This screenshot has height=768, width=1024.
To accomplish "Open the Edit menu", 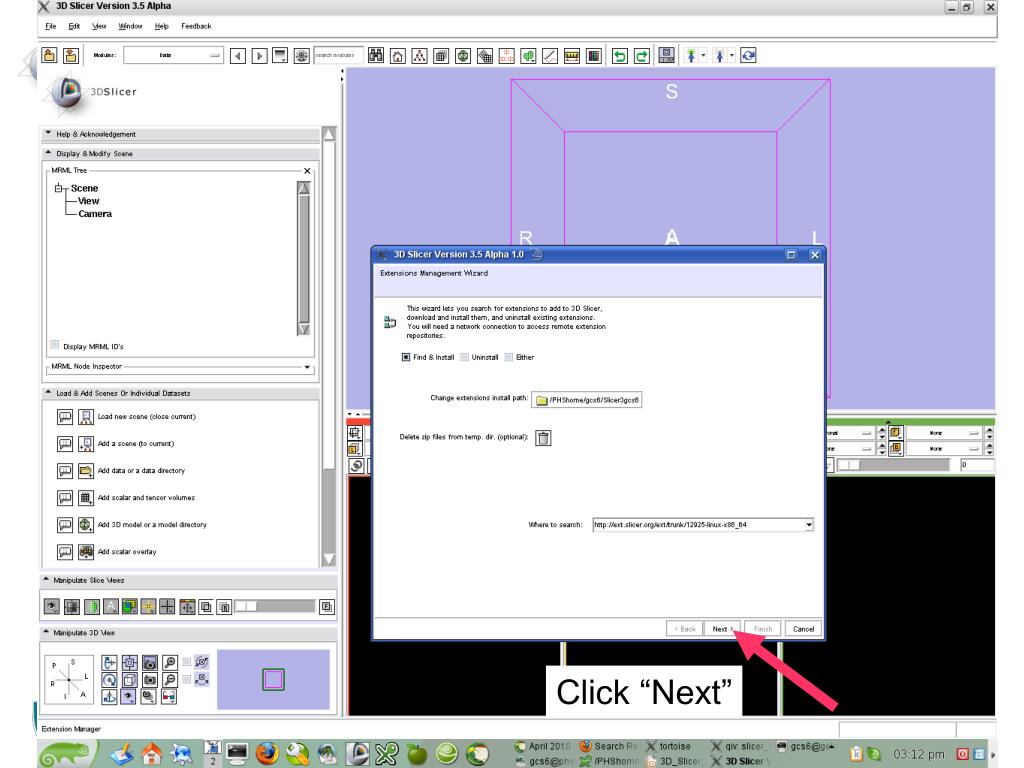I will (74, 26).
